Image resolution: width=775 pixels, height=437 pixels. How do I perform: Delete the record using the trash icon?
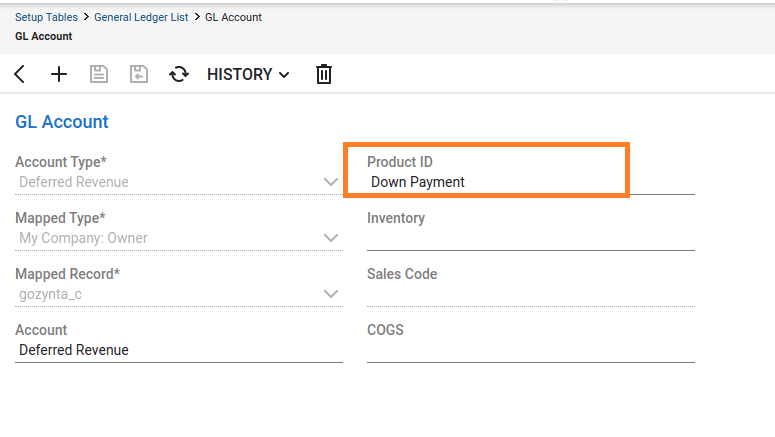click(323, 74)
